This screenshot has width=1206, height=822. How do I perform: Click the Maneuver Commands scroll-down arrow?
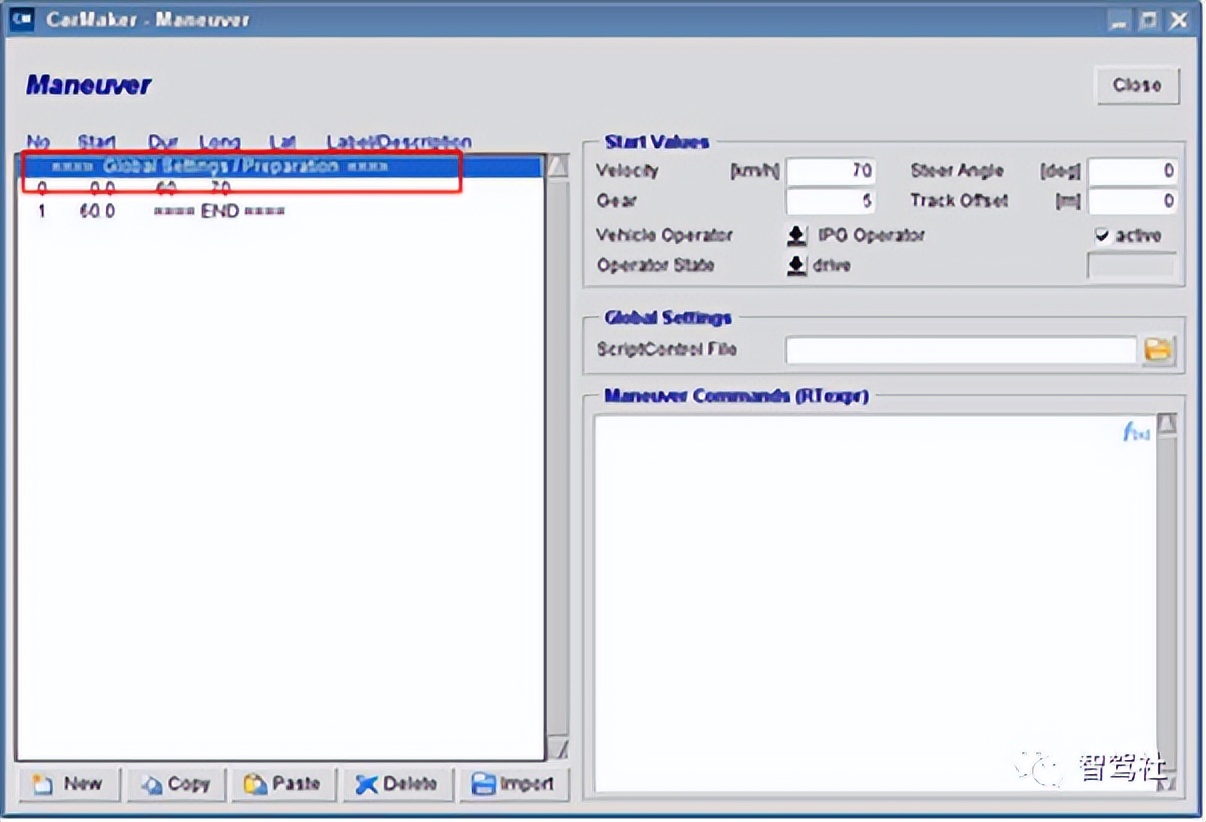1166,783
